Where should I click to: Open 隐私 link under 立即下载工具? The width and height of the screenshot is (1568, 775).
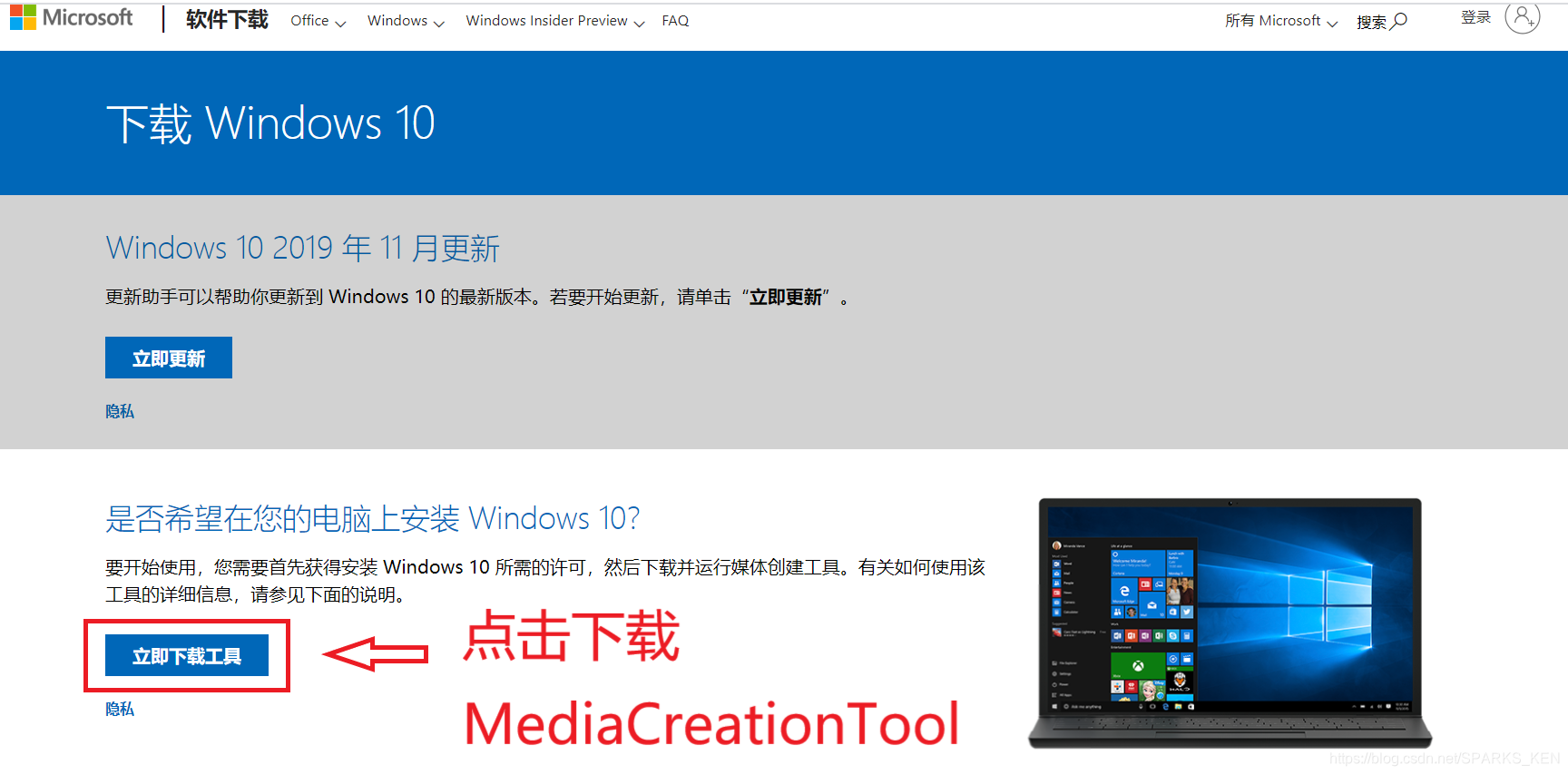120,709
